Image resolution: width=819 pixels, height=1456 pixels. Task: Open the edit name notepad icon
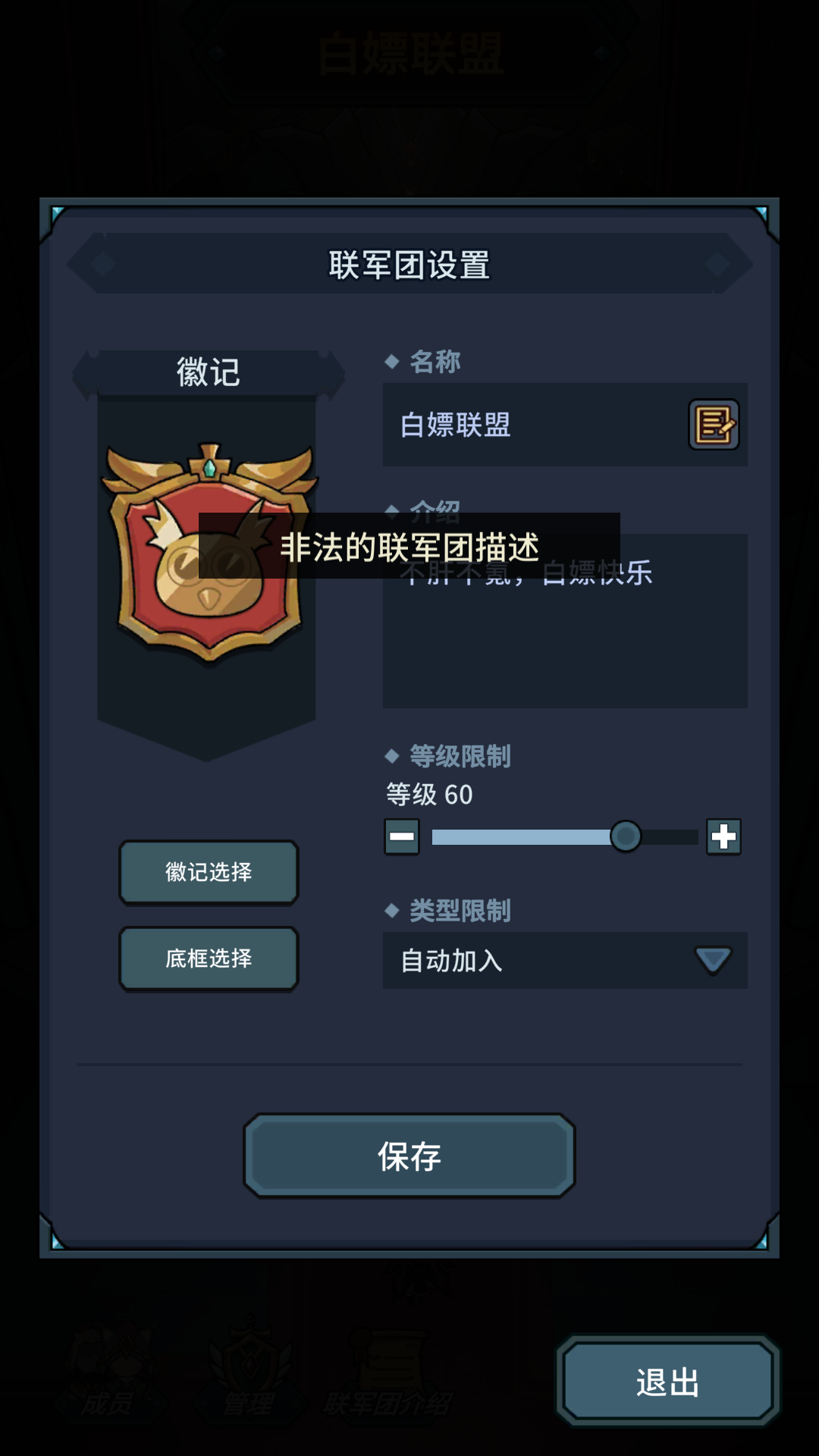(x=714, y=425)
